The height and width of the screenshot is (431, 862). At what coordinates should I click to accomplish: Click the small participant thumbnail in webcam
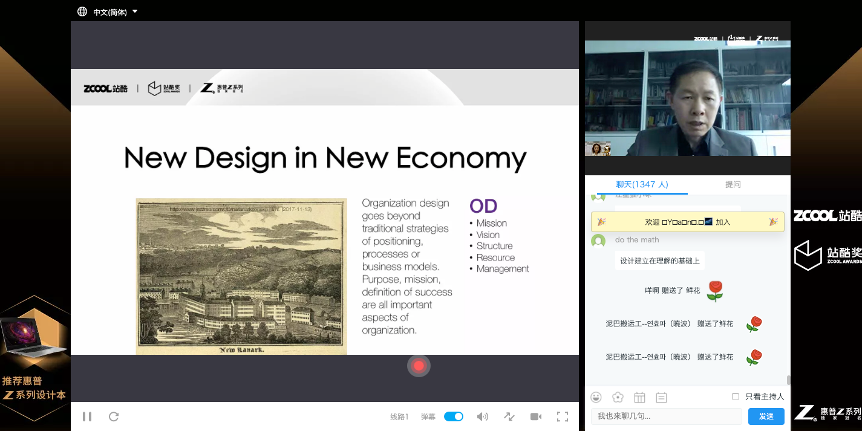[x=598, y=148]
